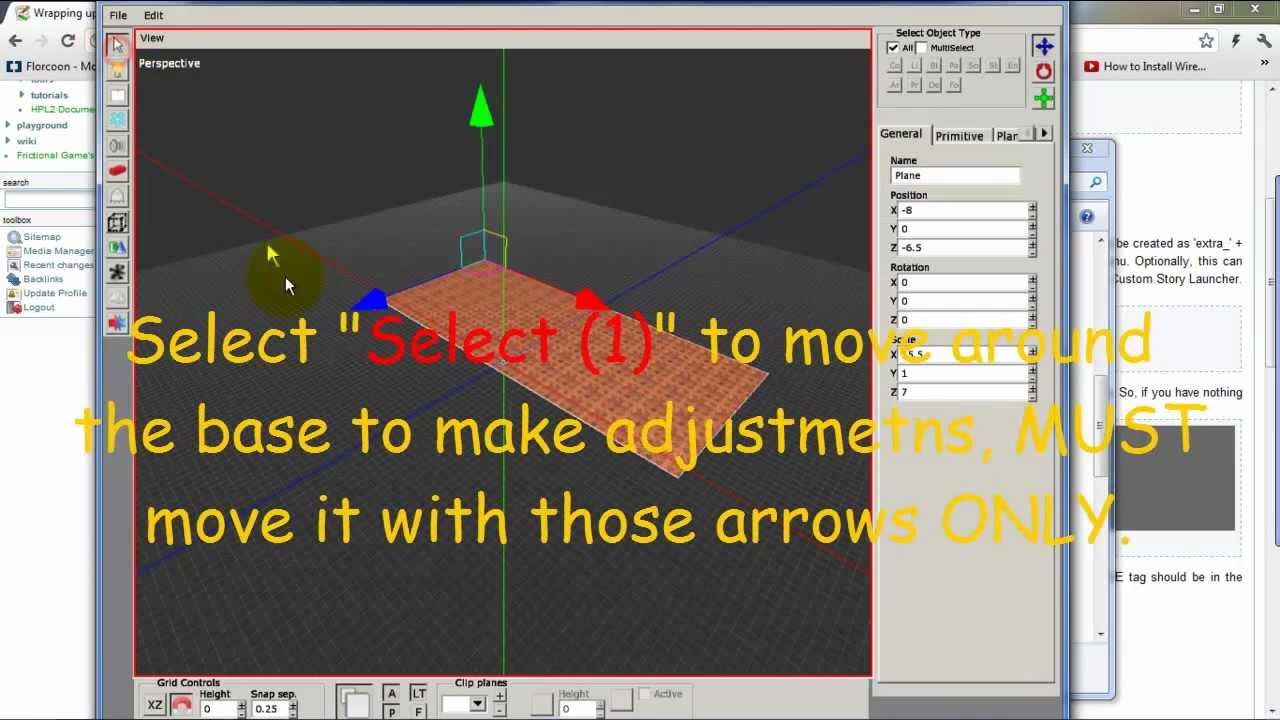Open the File menu

click(x=118, y=15)
